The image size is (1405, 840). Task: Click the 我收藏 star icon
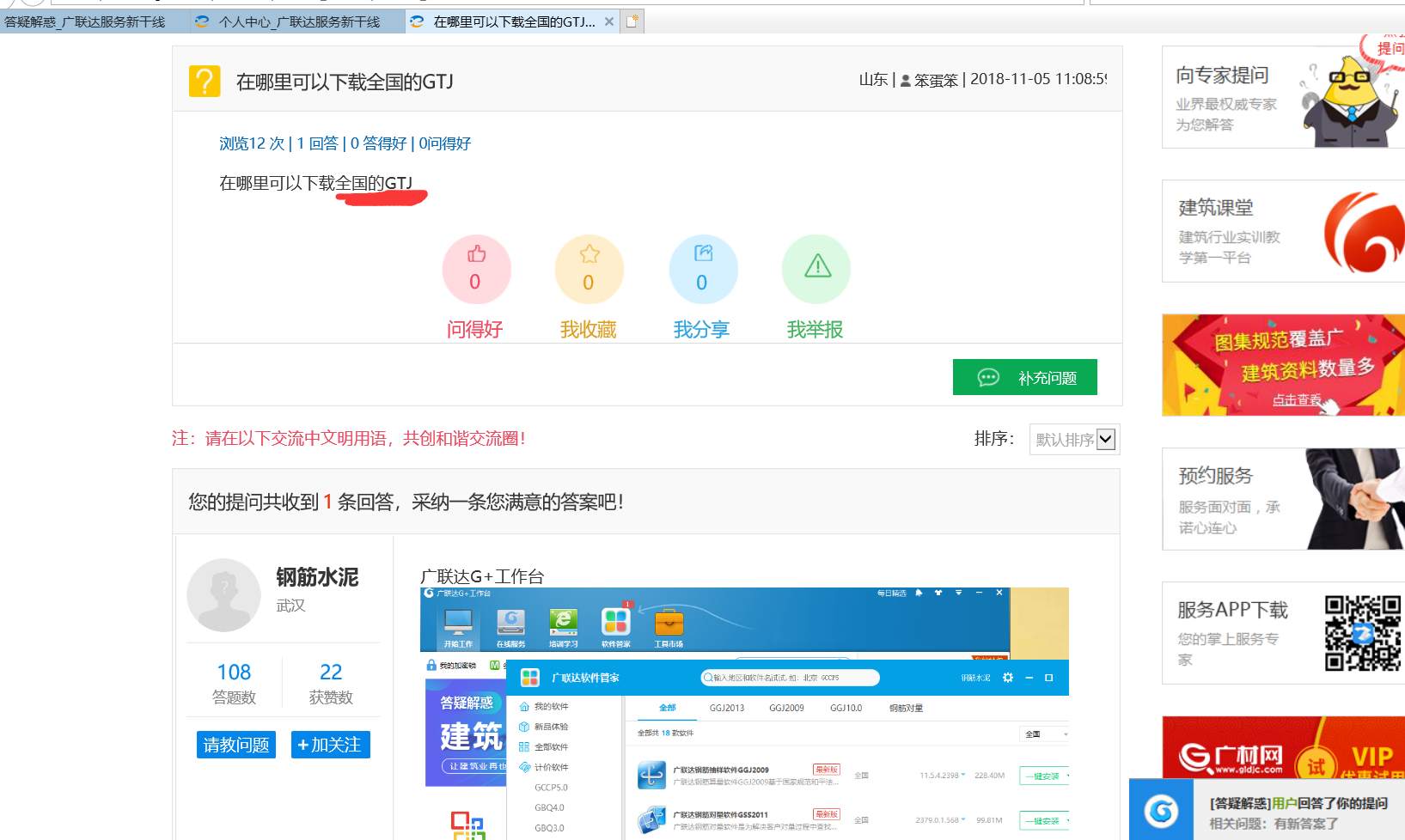pyautogui.click(x=589, y=254)
